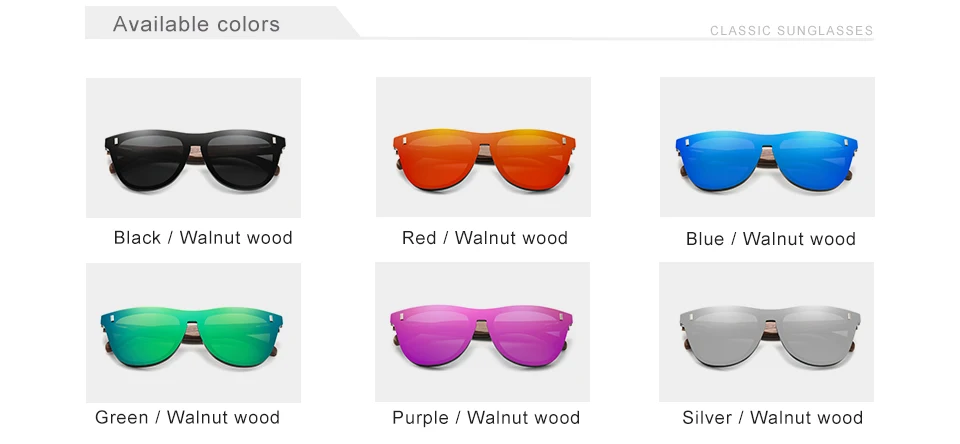
Task: Click the Available colors heading
Action: pyautogui.click(x=197, y=24)
